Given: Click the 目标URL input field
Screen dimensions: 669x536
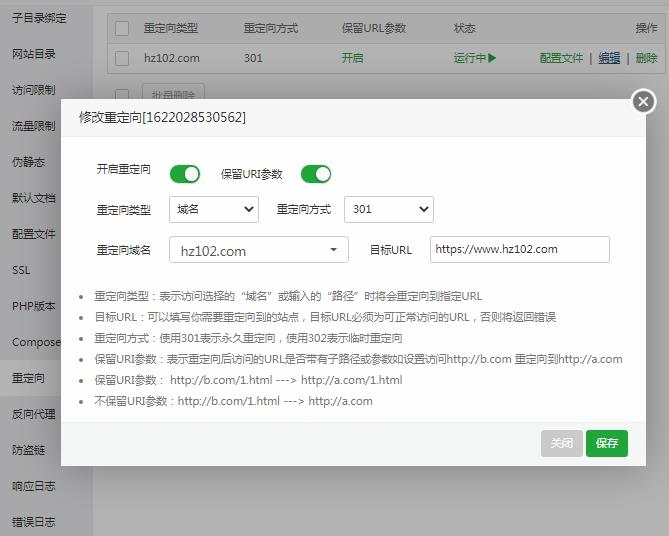Looking at the screenshot, I should click(520, 250).
